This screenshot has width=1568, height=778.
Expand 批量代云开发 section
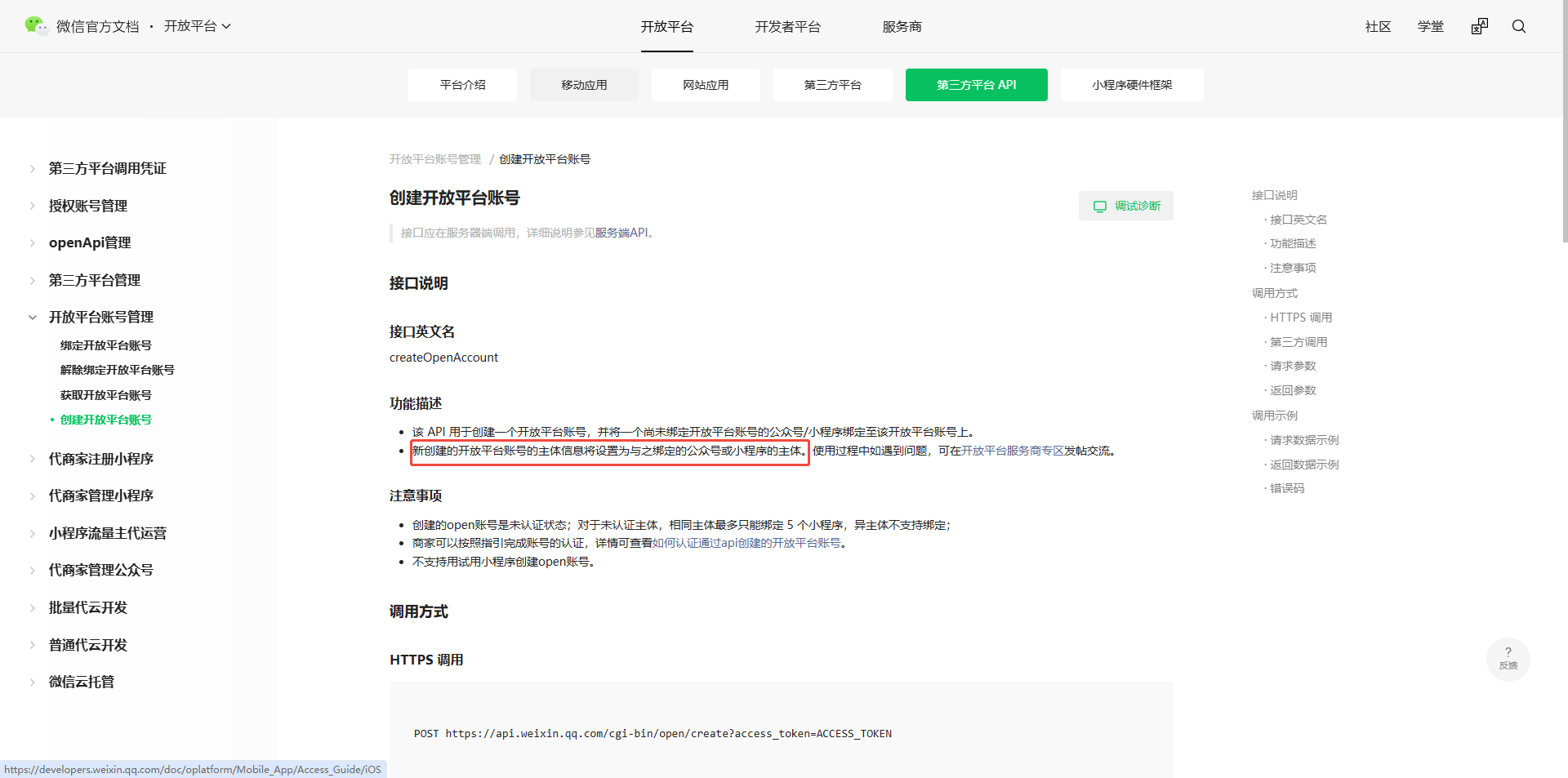[x=87, y=607]
